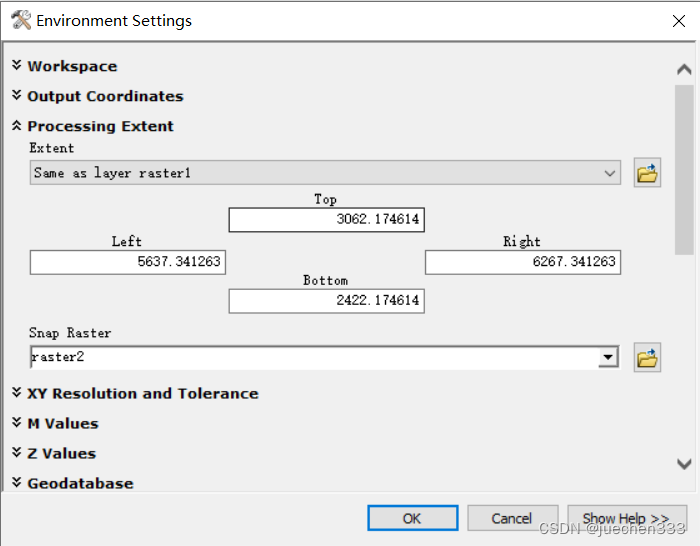This screenshot has width=700, height=546.
Task: Expand the Geodatabase section
Action: coord(80,483)
